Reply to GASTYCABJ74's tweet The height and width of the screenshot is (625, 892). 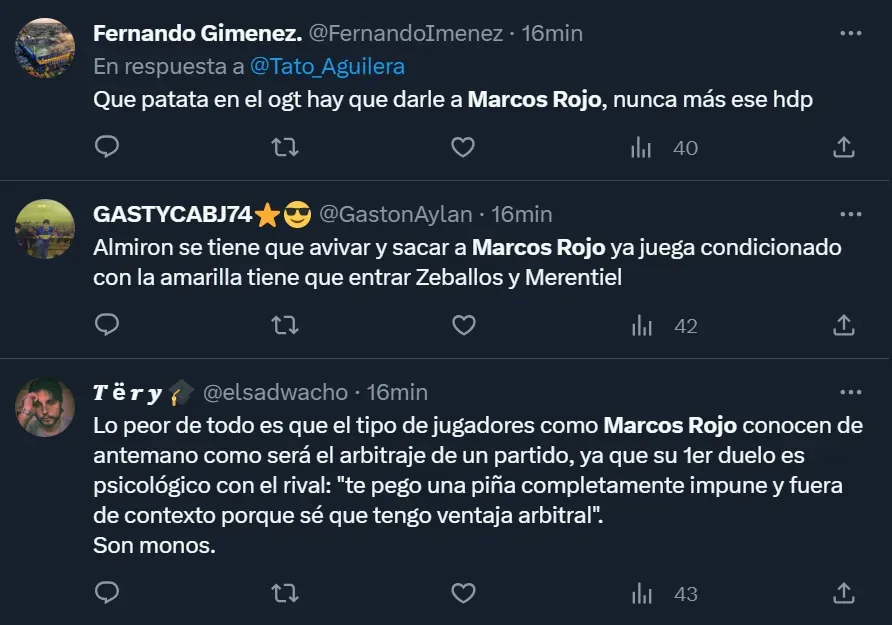click(107, 325)
